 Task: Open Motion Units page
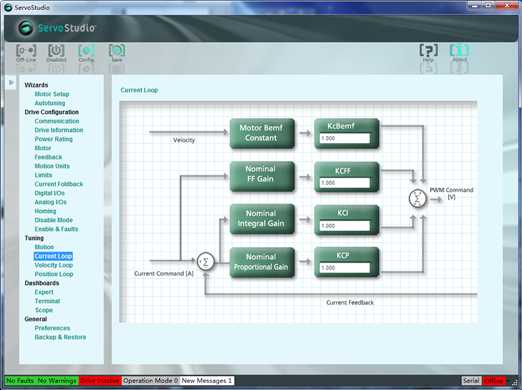pos(52,166)
